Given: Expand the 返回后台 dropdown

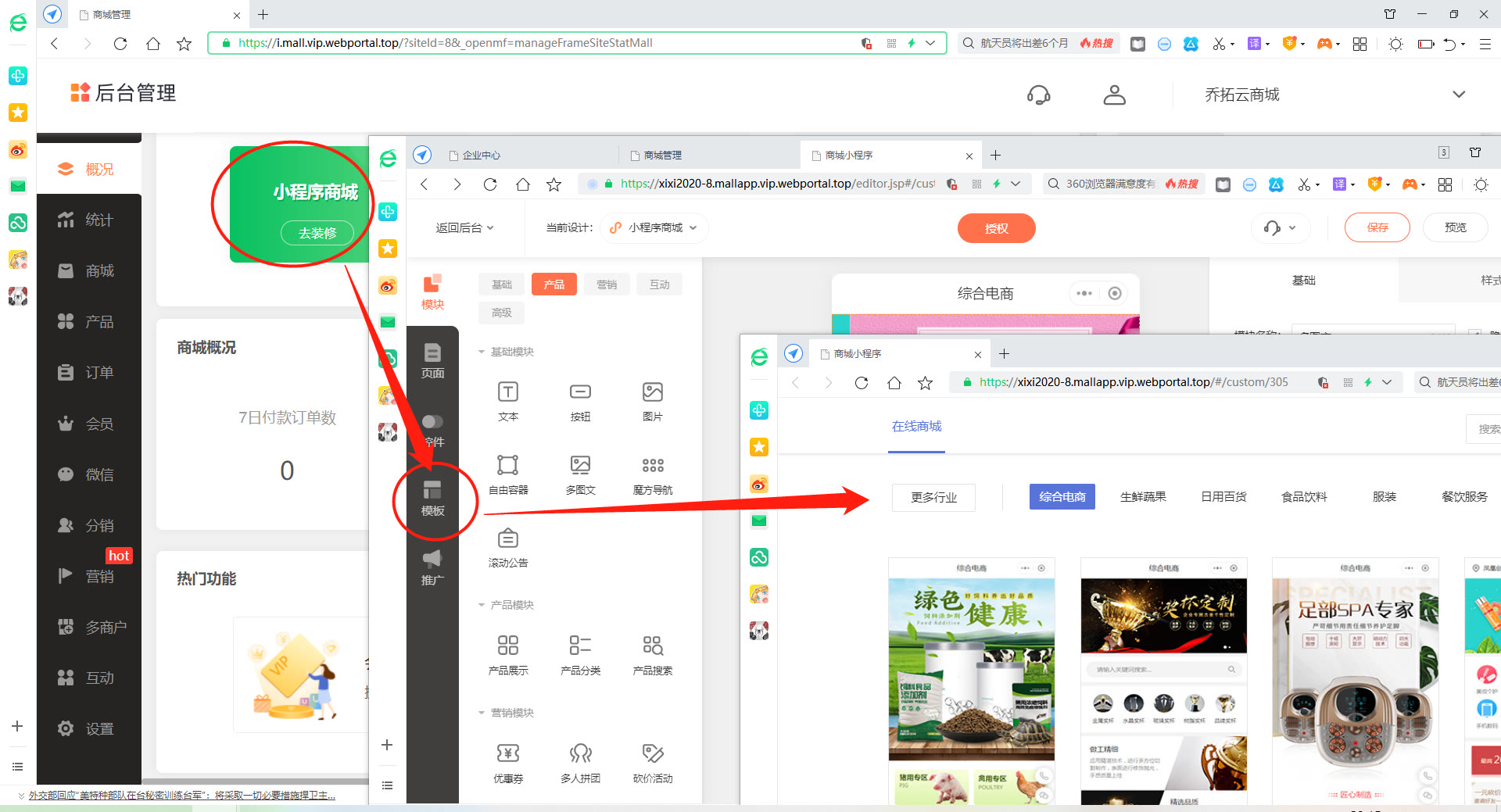Looking at the screenshot, I should (x=464, y=227).
